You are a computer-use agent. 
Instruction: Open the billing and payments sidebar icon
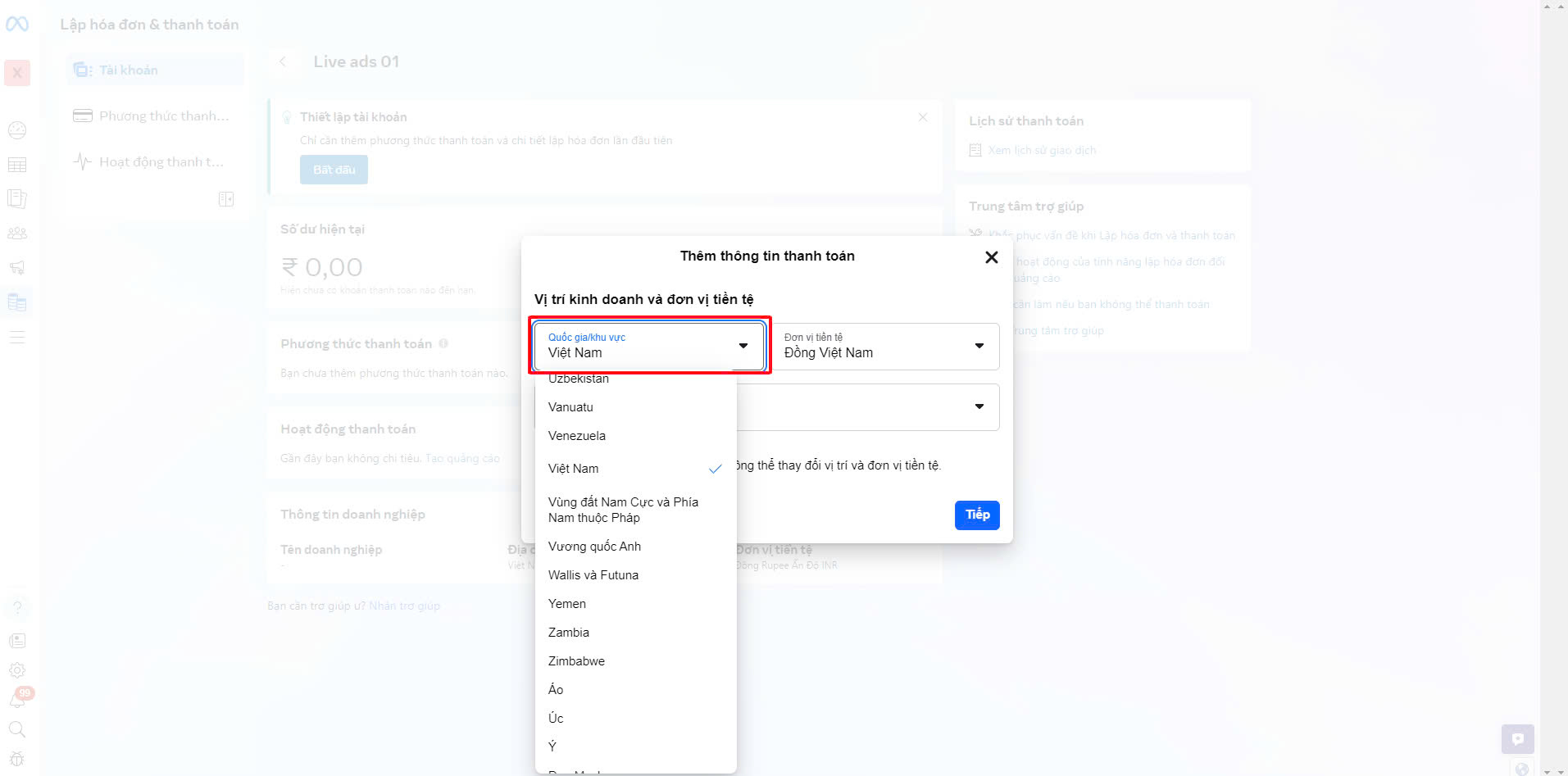click(17, 302)
